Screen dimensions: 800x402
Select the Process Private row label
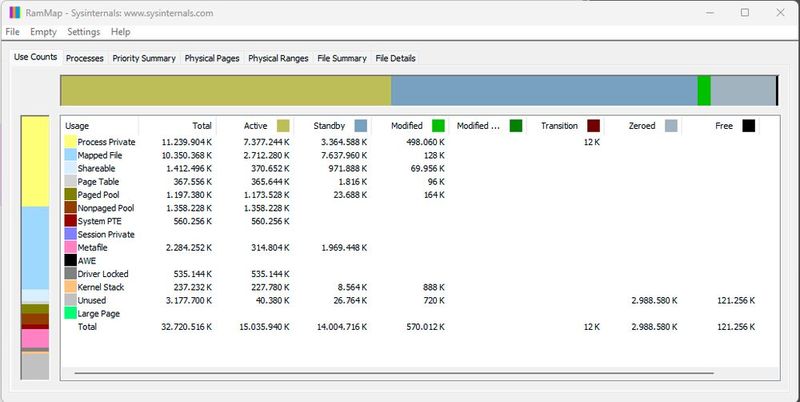point(107,142)
